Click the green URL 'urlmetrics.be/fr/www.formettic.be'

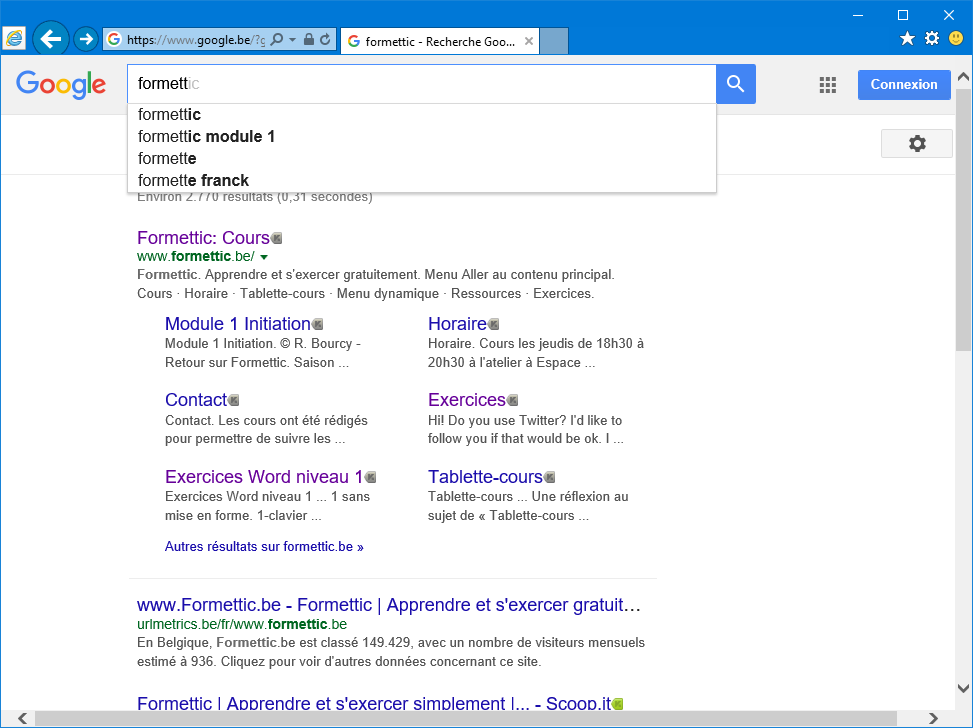tap(242, 624)
